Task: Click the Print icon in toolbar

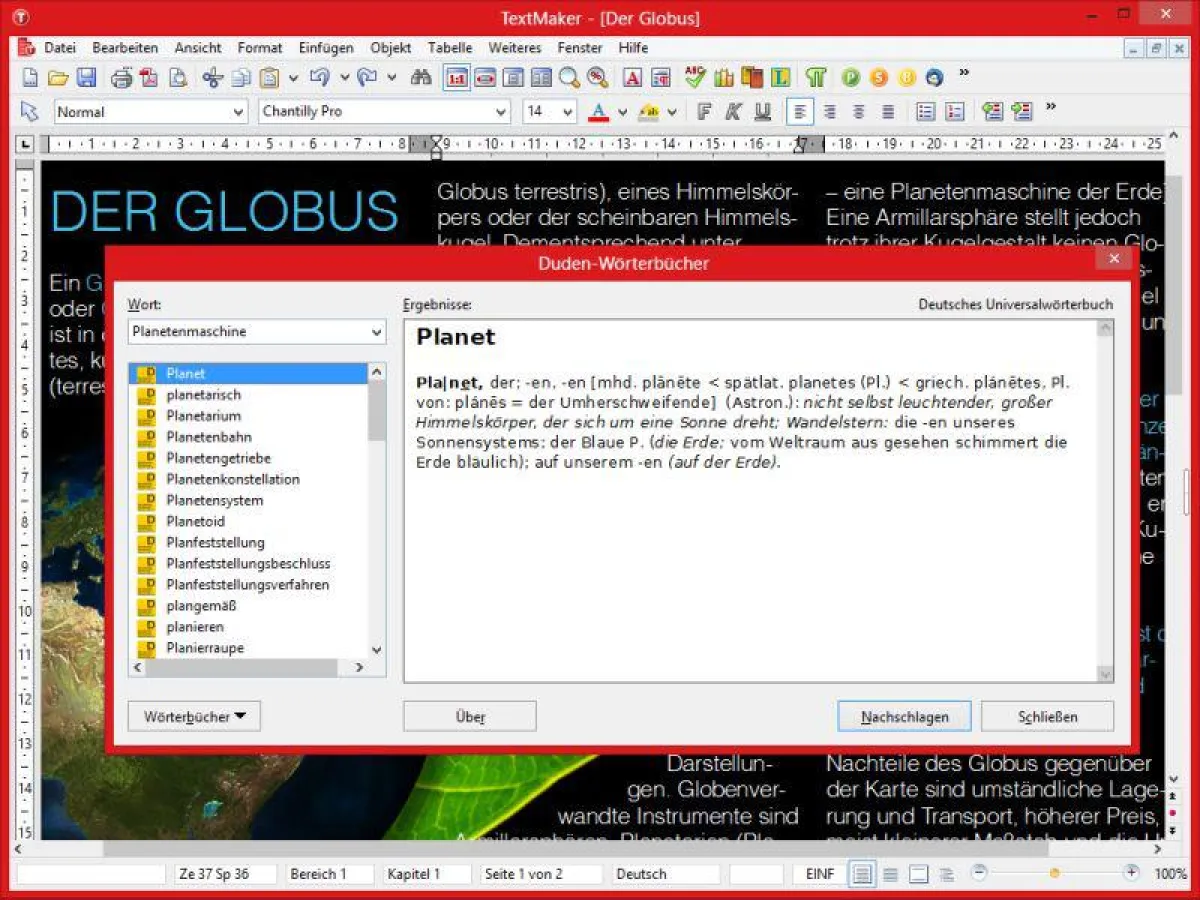Action: 122,77
